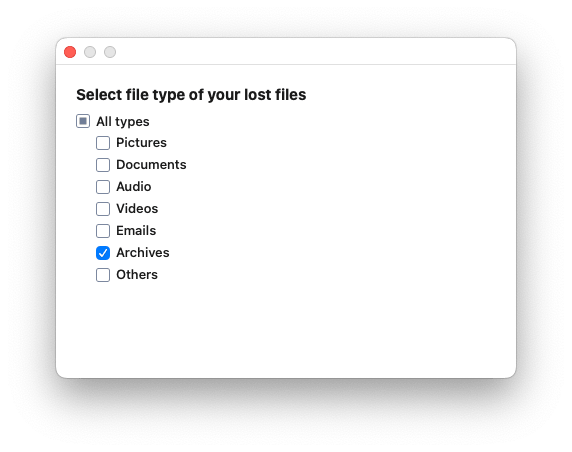Click the 'Archives' label text
This screenshot has width=572, height=452.
coord(143,252)
